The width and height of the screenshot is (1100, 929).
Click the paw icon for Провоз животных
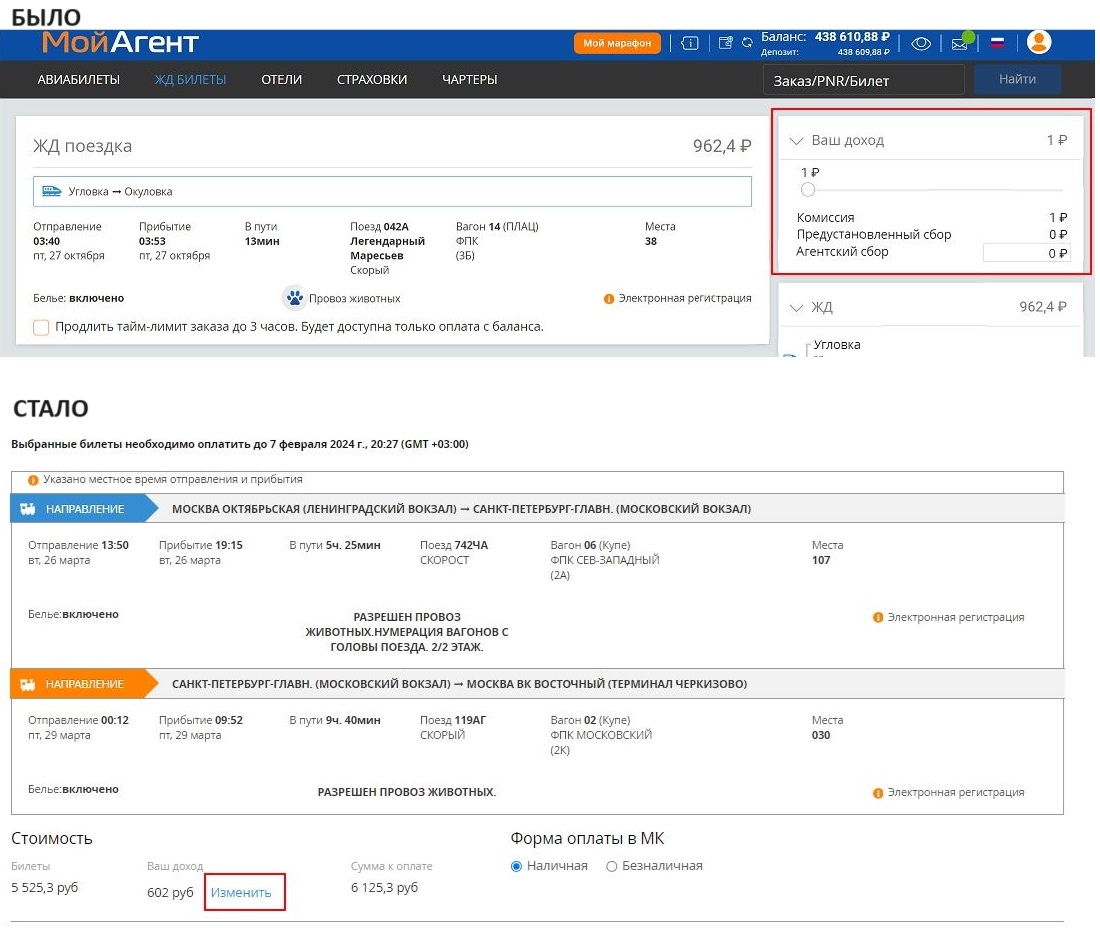(294, 298)
